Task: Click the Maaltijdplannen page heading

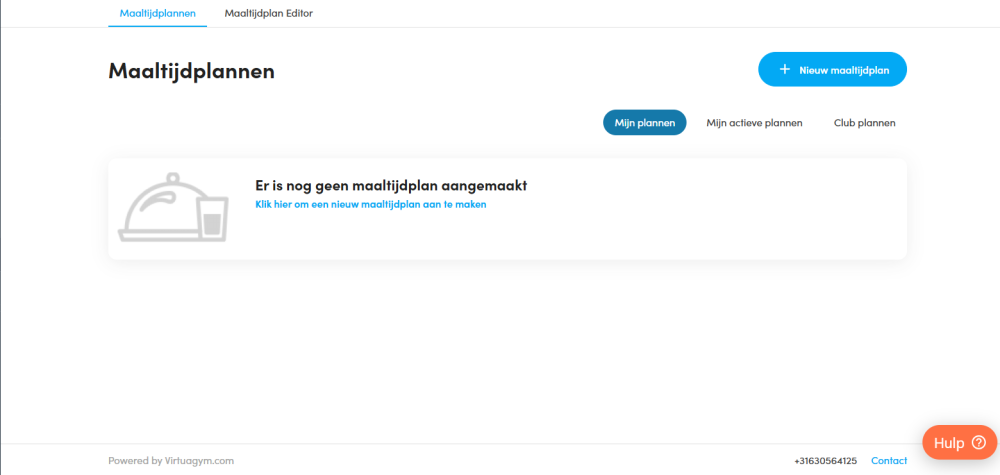Action: point(191,71)
